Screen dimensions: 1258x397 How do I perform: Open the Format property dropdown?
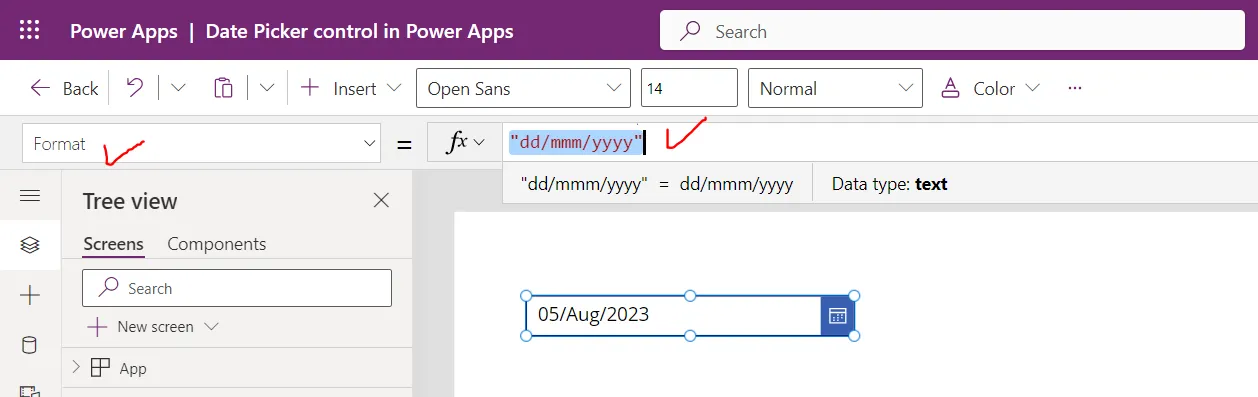tap(201, 143)
